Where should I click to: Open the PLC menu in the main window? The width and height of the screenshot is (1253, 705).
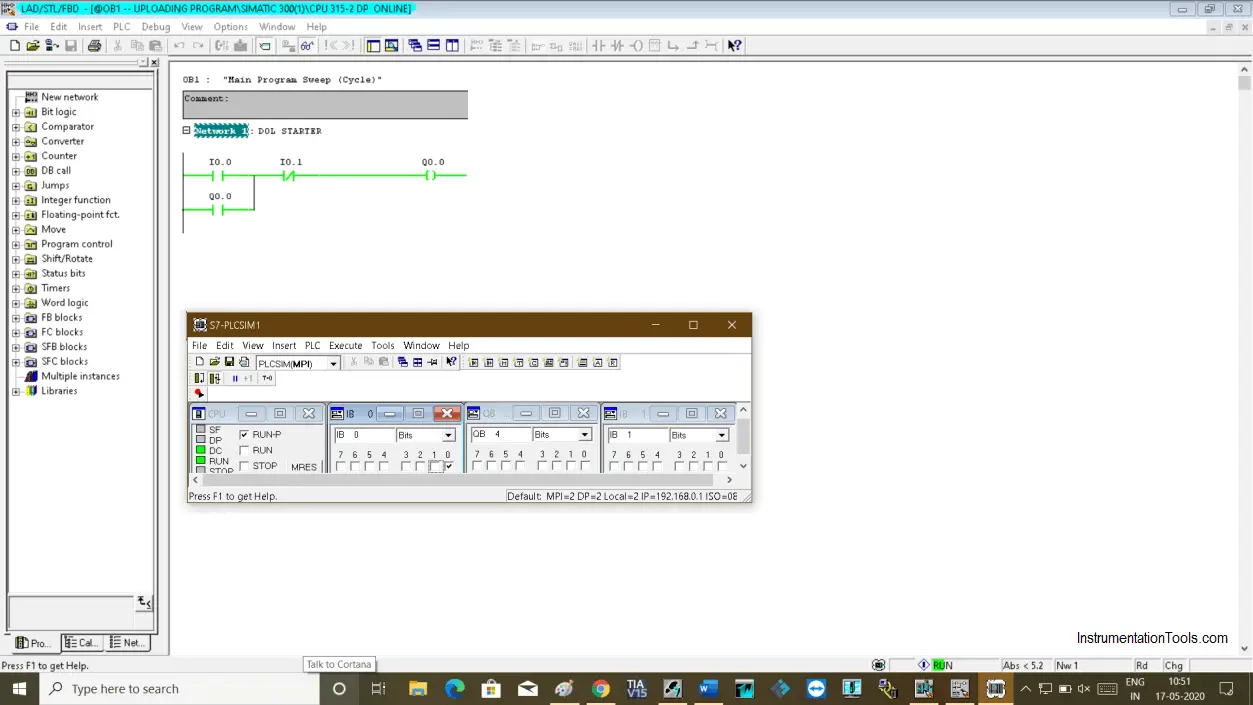coord(121,27)
